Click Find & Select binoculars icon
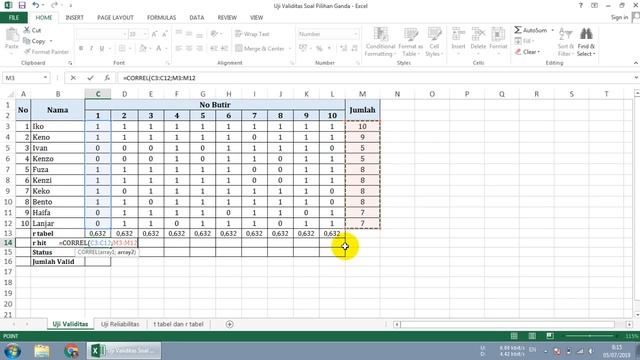 586,34
